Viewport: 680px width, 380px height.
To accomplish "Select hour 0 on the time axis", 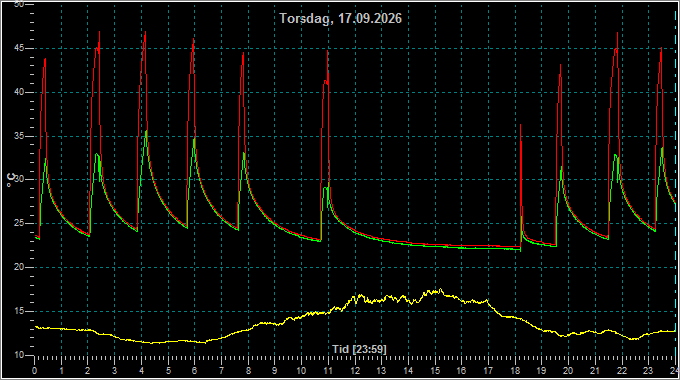I will (35, 371).
